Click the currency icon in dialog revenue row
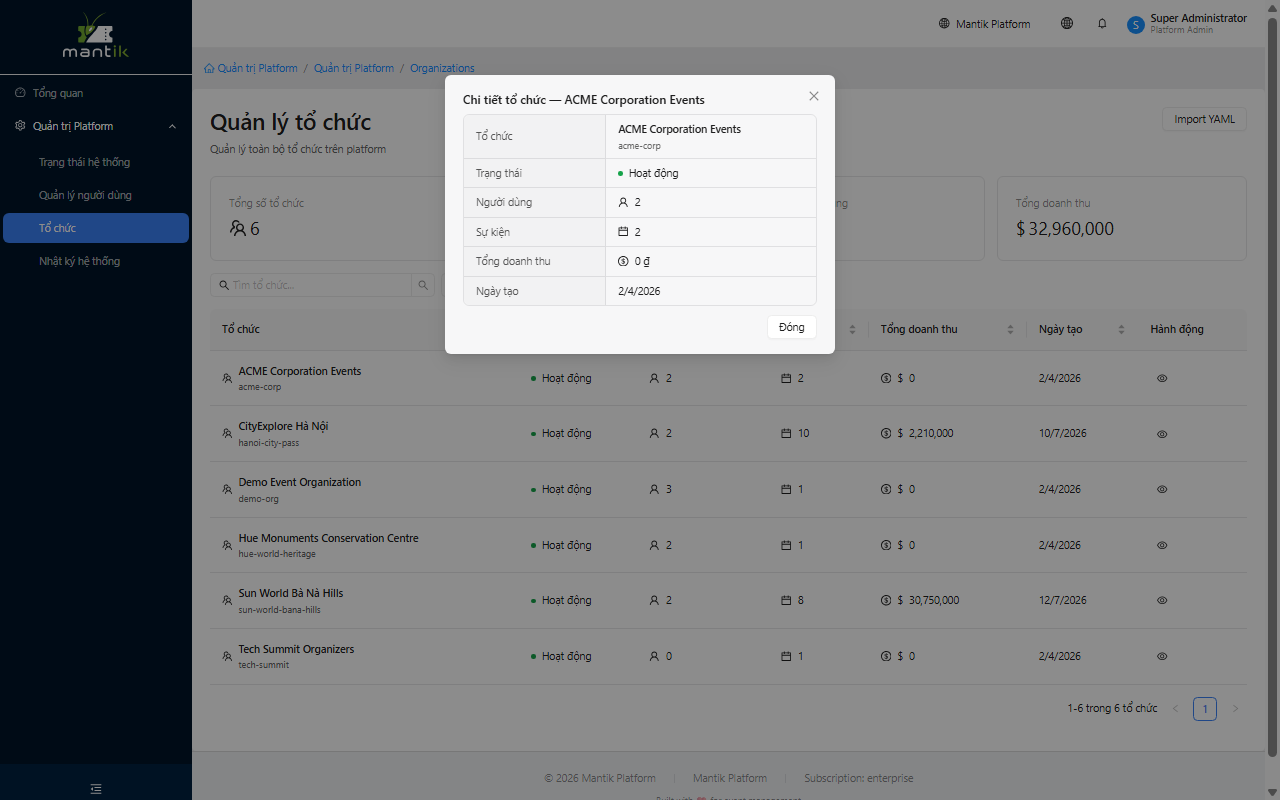Image resolution: width=1280 pixels, height=800 pixels. point(623,261)
